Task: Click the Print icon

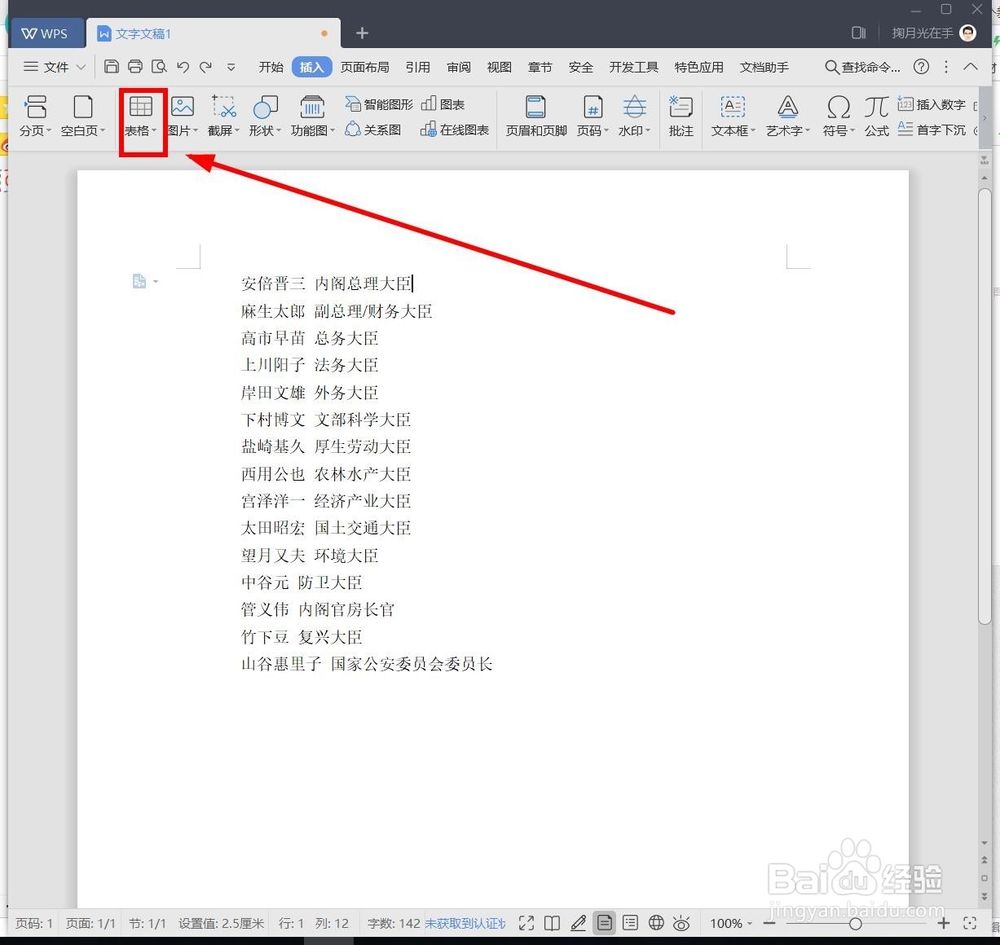Action: [x=135, y=66]
